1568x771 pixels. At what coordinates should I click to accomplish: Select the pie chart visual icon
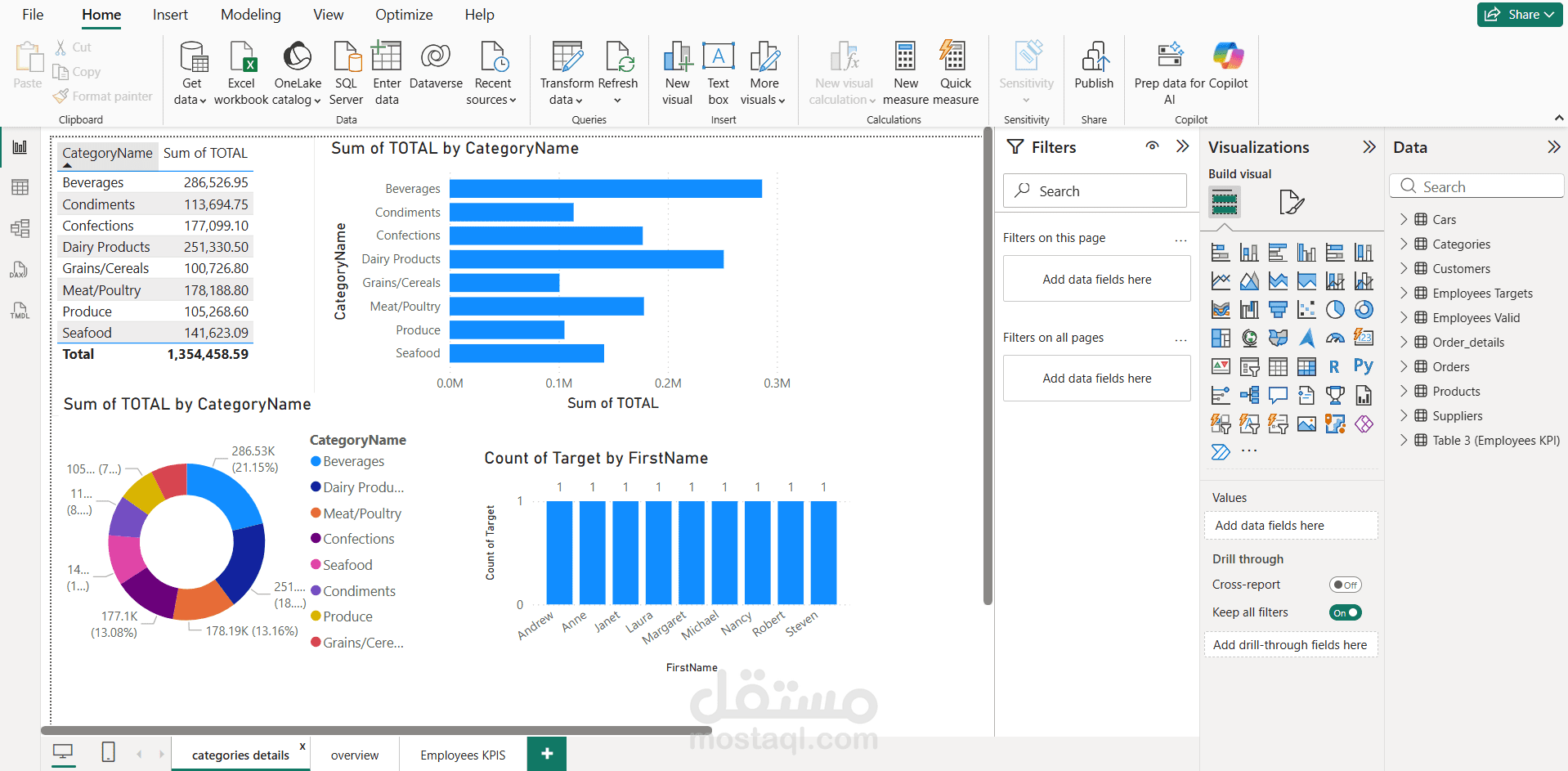click(x=1335, y=309)
